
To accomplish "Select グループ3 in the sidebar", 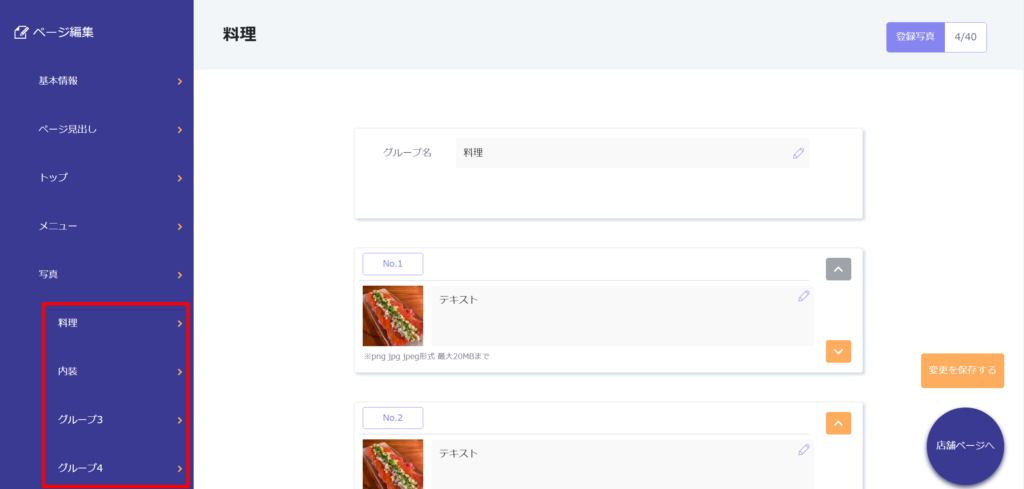I will tap(115, 419).
